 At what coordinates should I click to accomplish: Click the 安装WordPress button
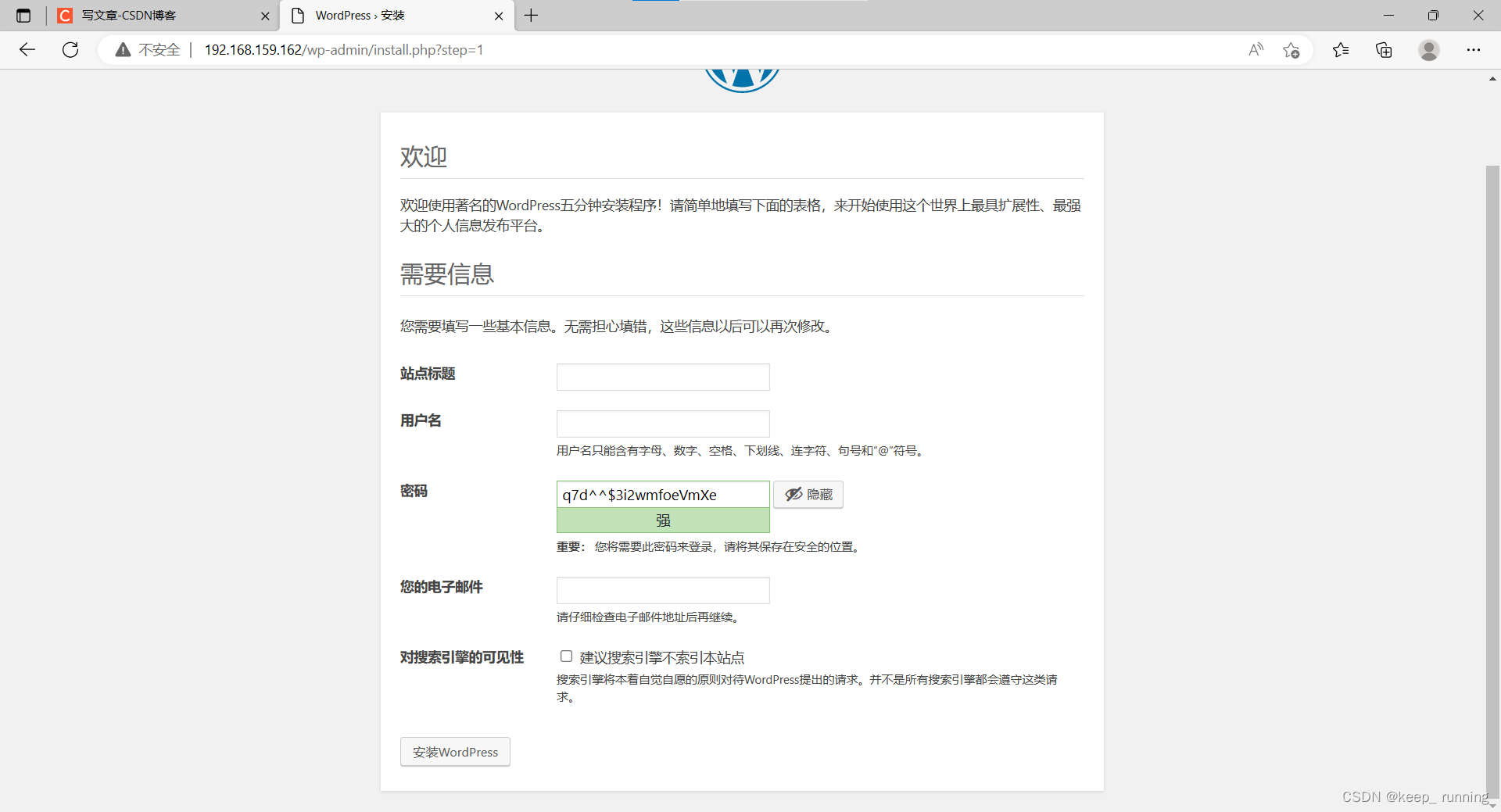click(455, 751)
